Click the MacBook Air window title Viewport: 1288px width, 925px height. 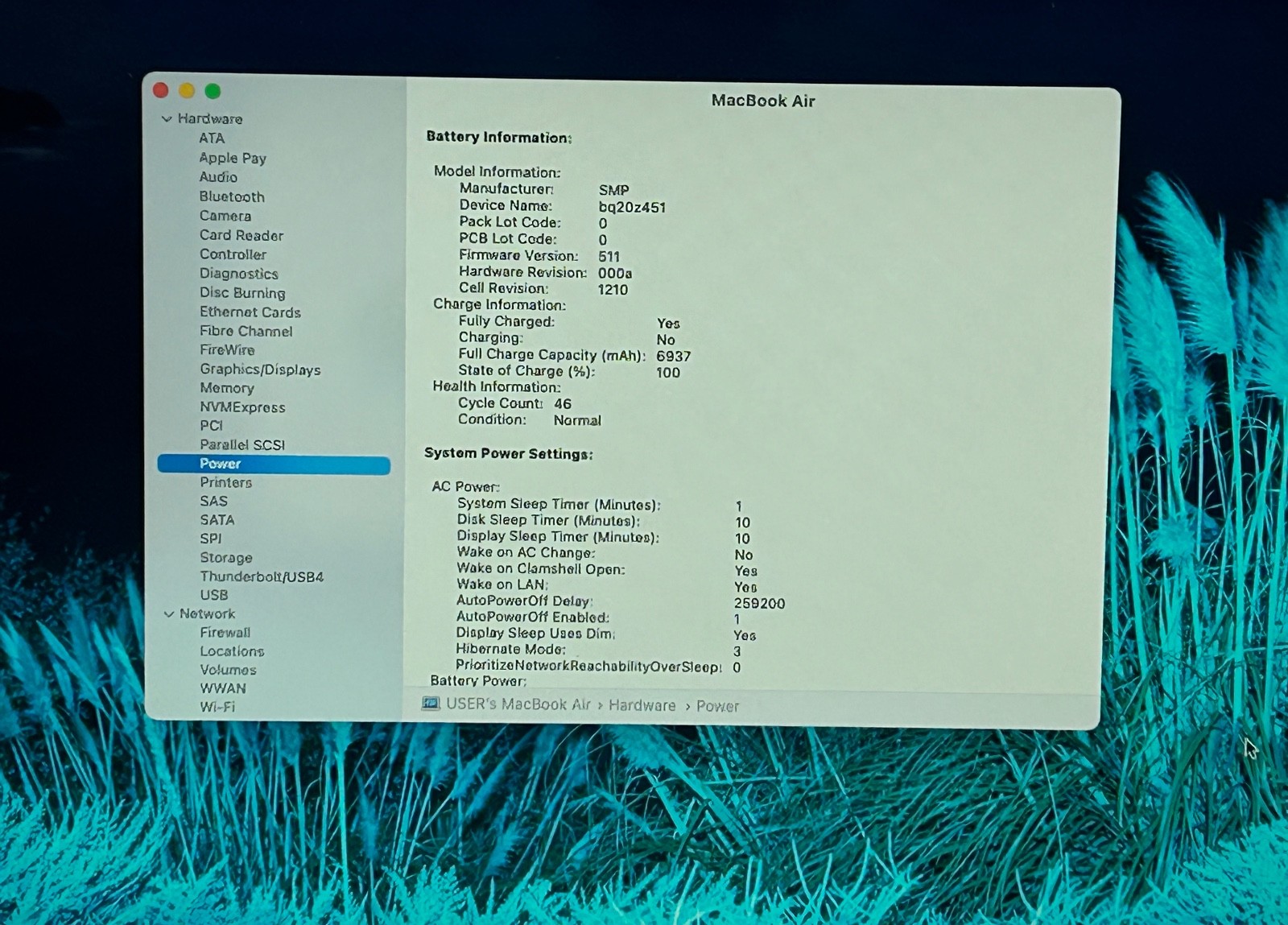coord(763,101)
